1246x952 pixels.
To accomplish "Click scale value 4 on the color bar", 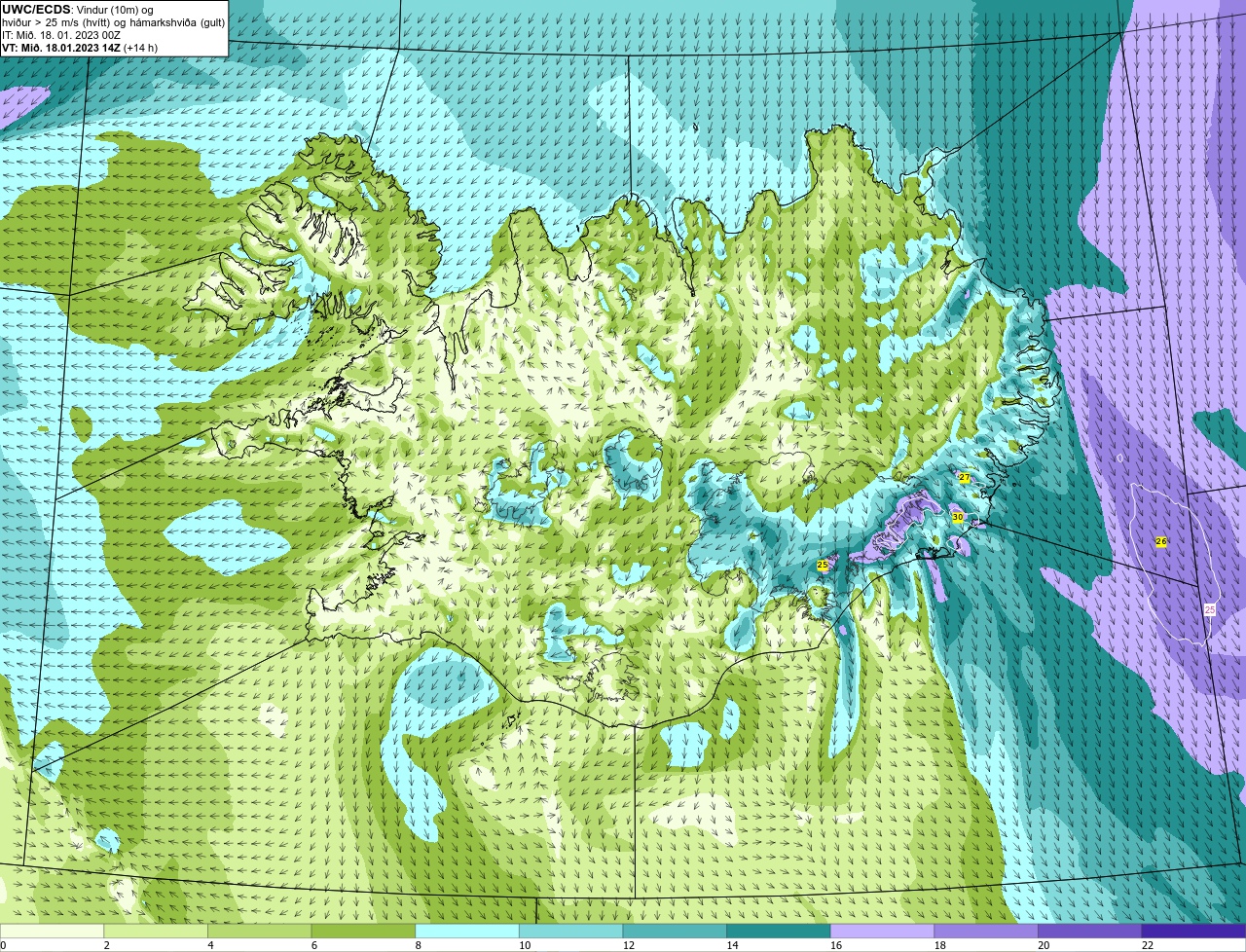I will pyautogui.click(x=210, y=945).
